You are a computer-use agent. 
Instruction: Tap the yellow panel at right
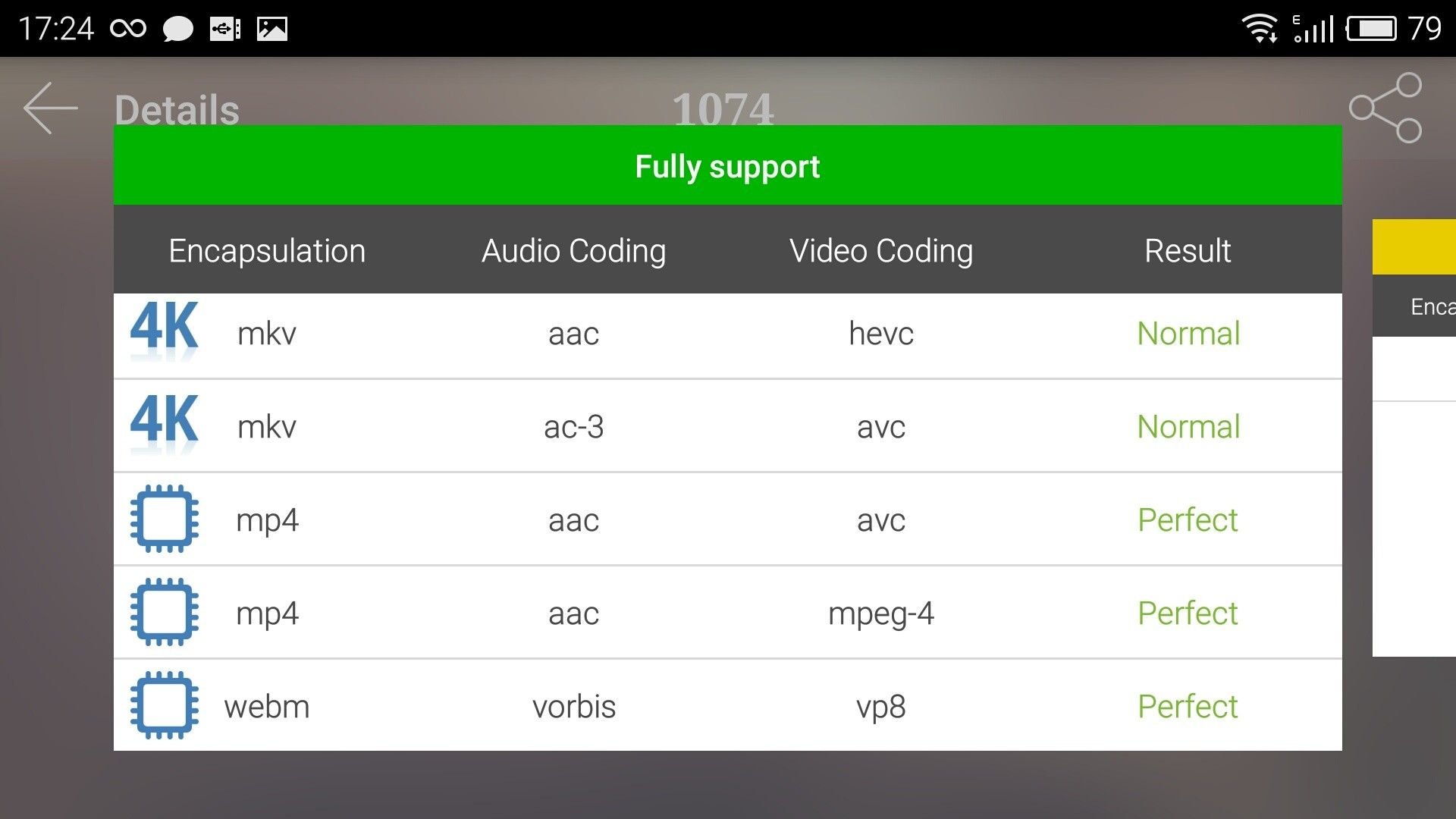click(1414, 247)
